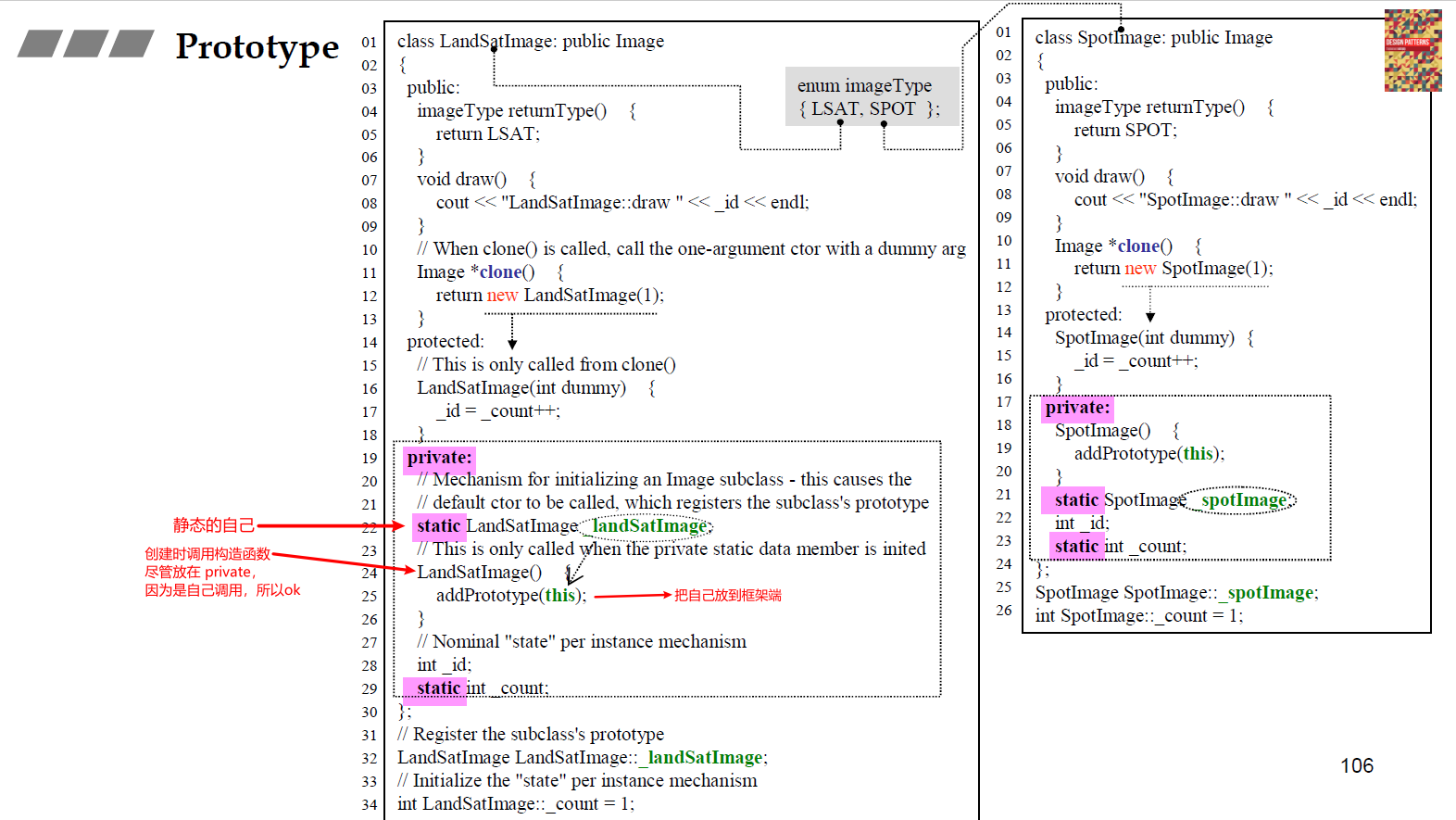Click the enum imageType definition box

pos(868,97)
